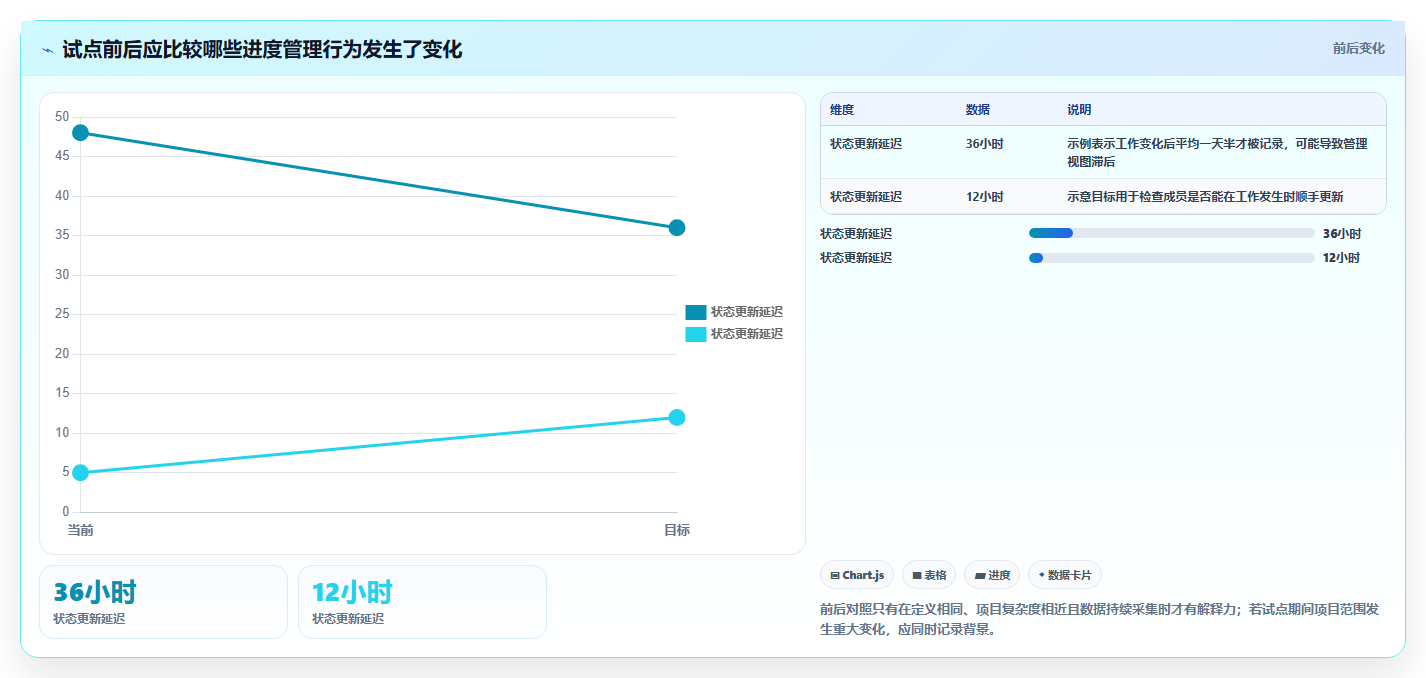Click the pulse icon beside the header title

(47, 50)
